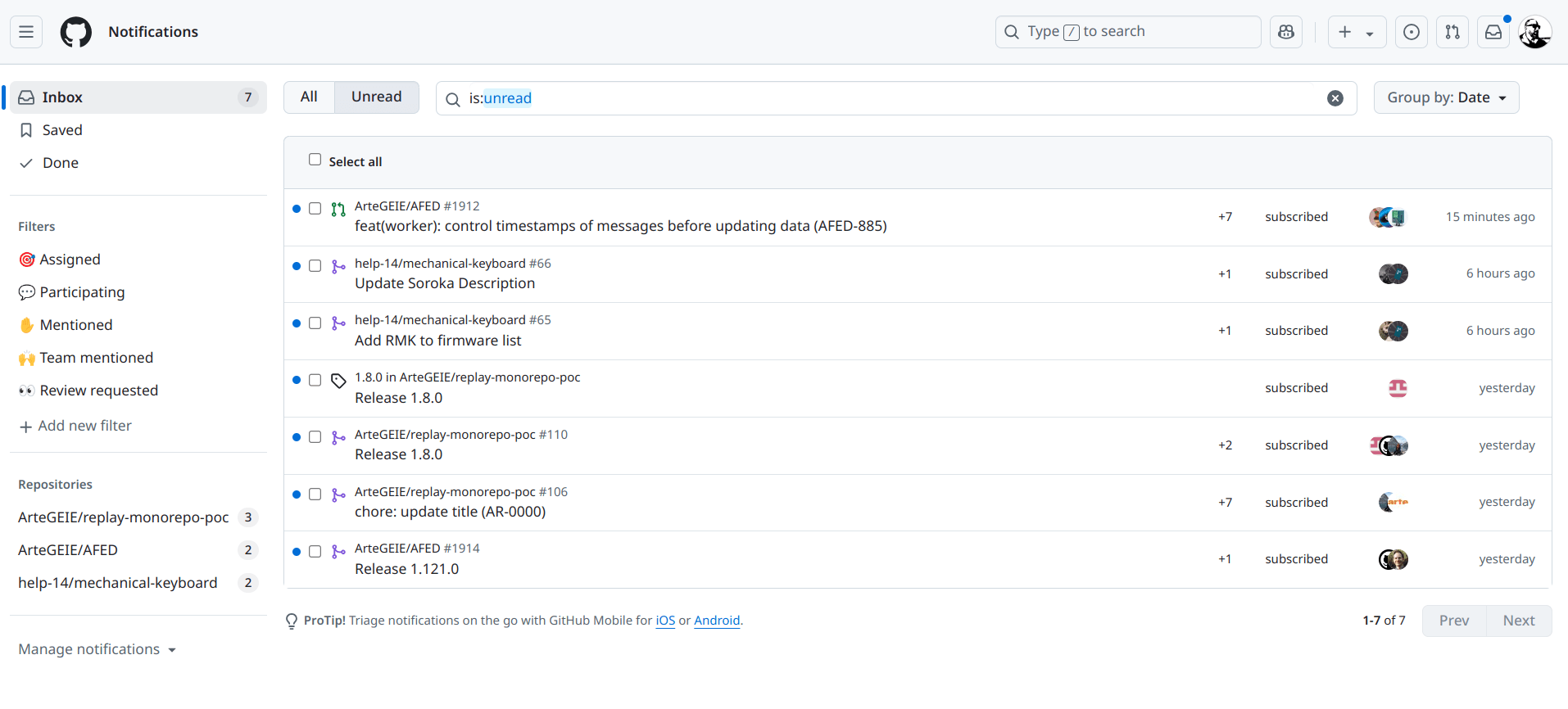Open the Inbox section
Screen dimensions: 1568x709
coord(138,97)
